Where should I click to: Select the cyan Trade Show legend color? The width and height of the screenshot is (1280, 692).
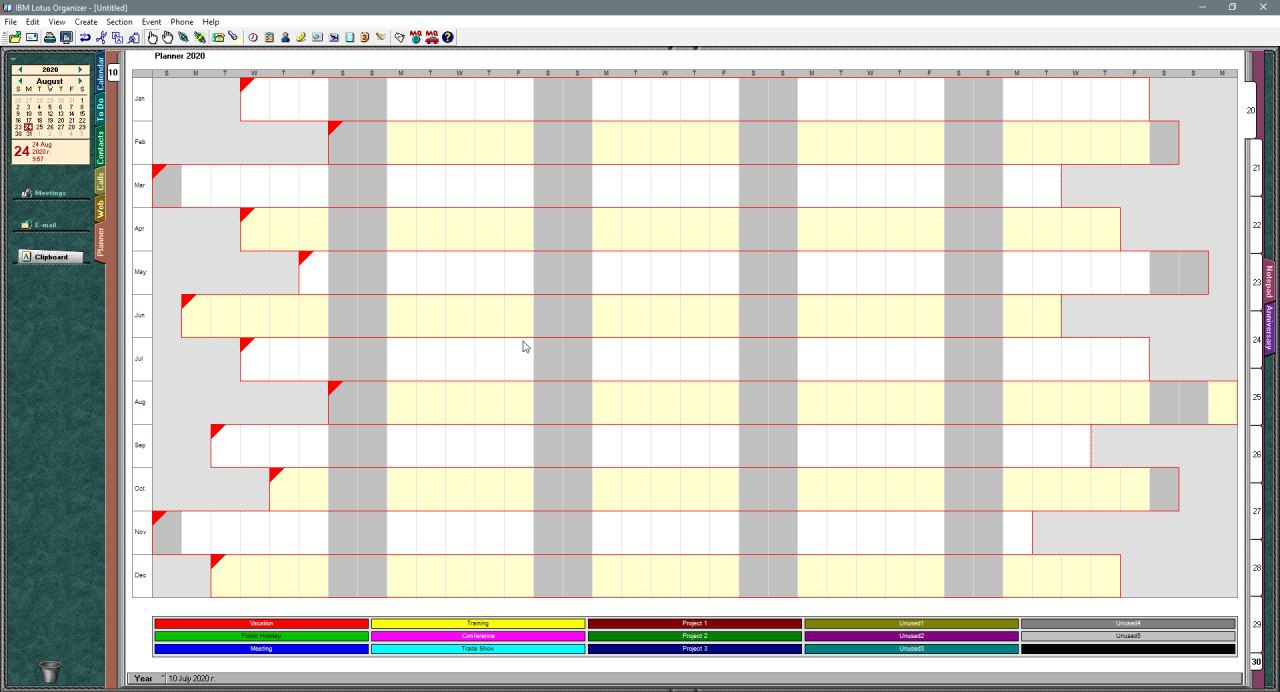[x=478, y=649]
